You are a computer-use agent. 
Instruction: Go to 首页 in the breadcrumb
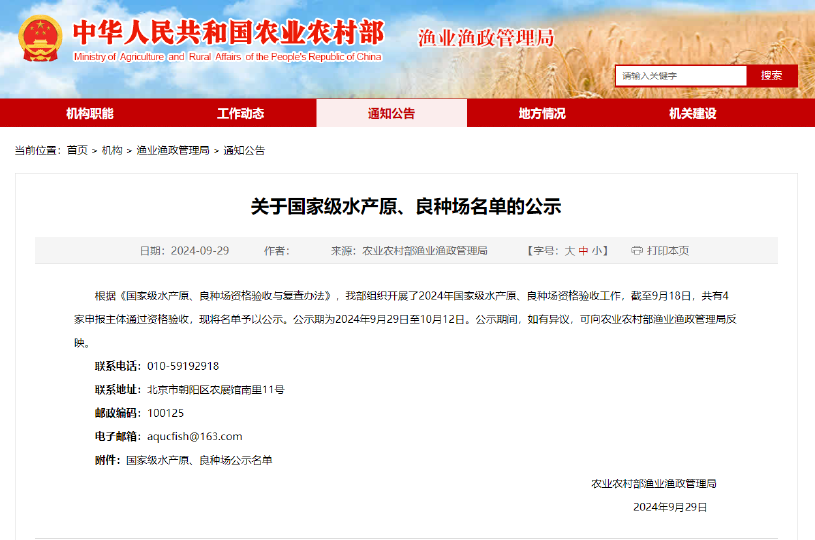pyautogui.click(x=77, y=150)
